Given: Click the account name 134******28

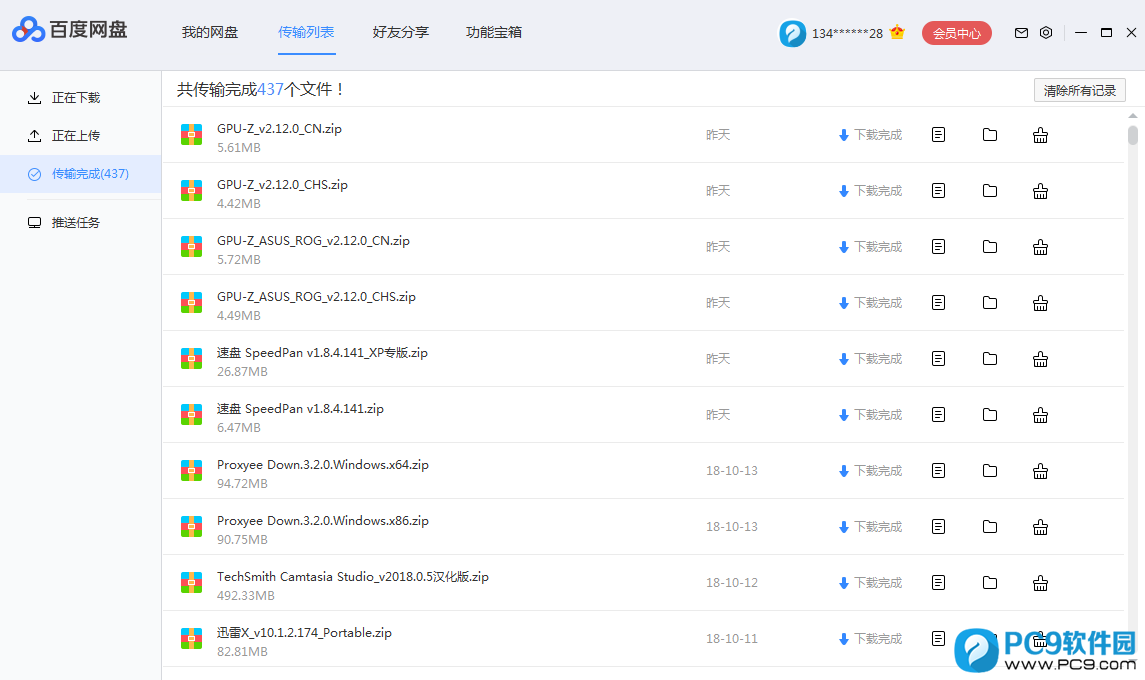Looking at the screenshot, I should coord(847,34).
